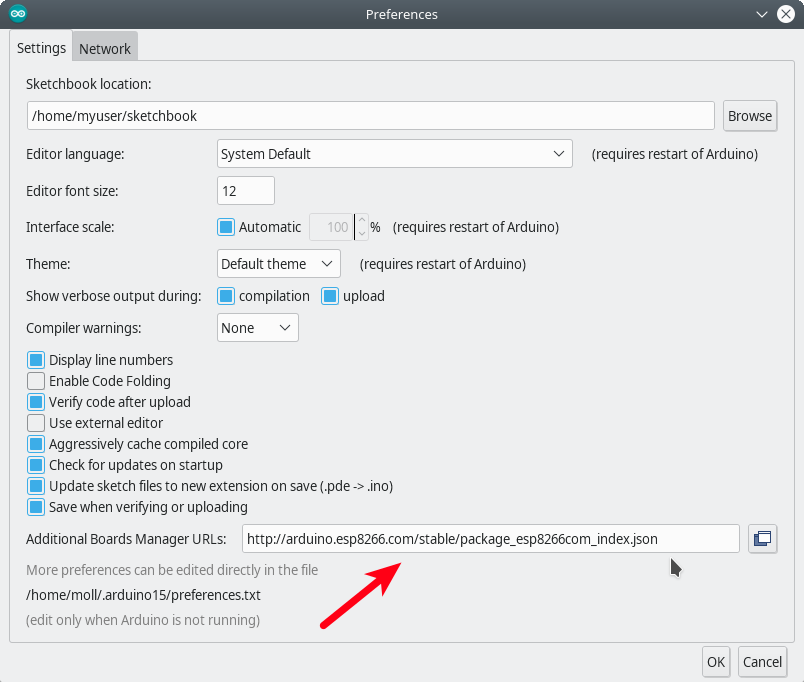Increase interface scale with up arrow
This screenshot has height=682, width=804.
(x=361, y=220)
